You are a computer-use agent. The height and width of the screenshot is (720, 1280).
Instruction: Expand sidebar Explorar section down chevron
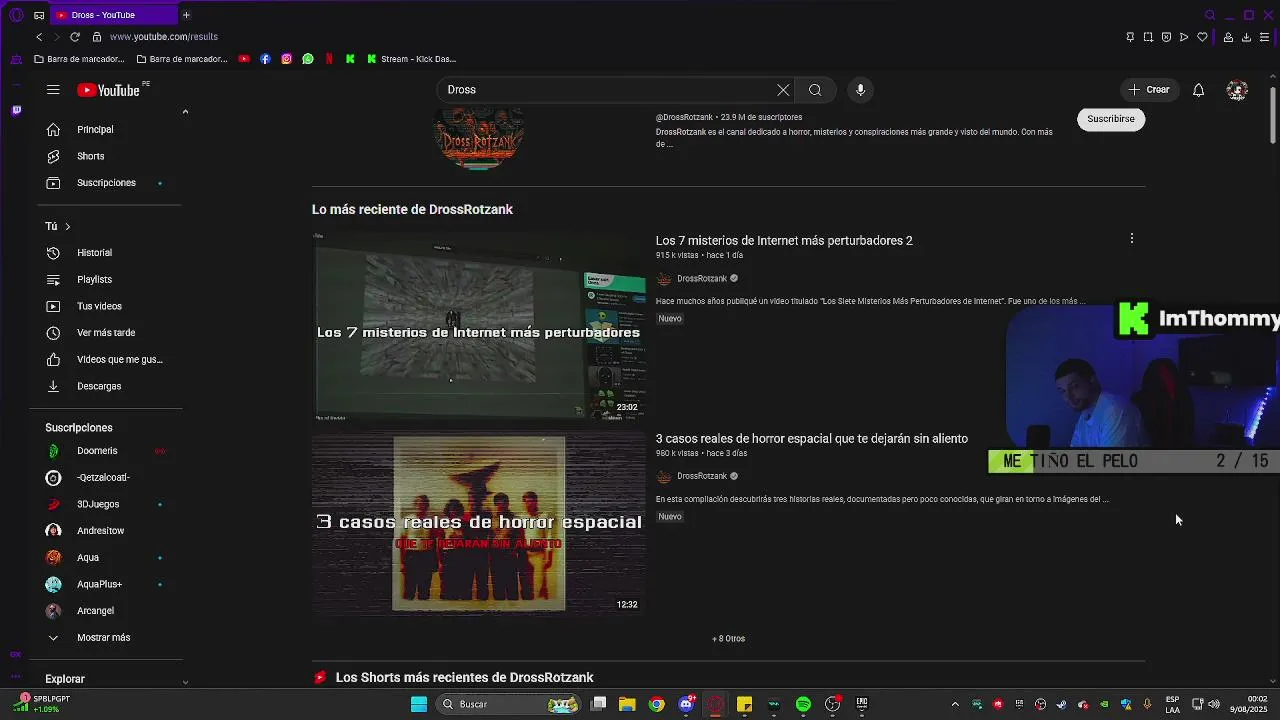pos(185,682)
